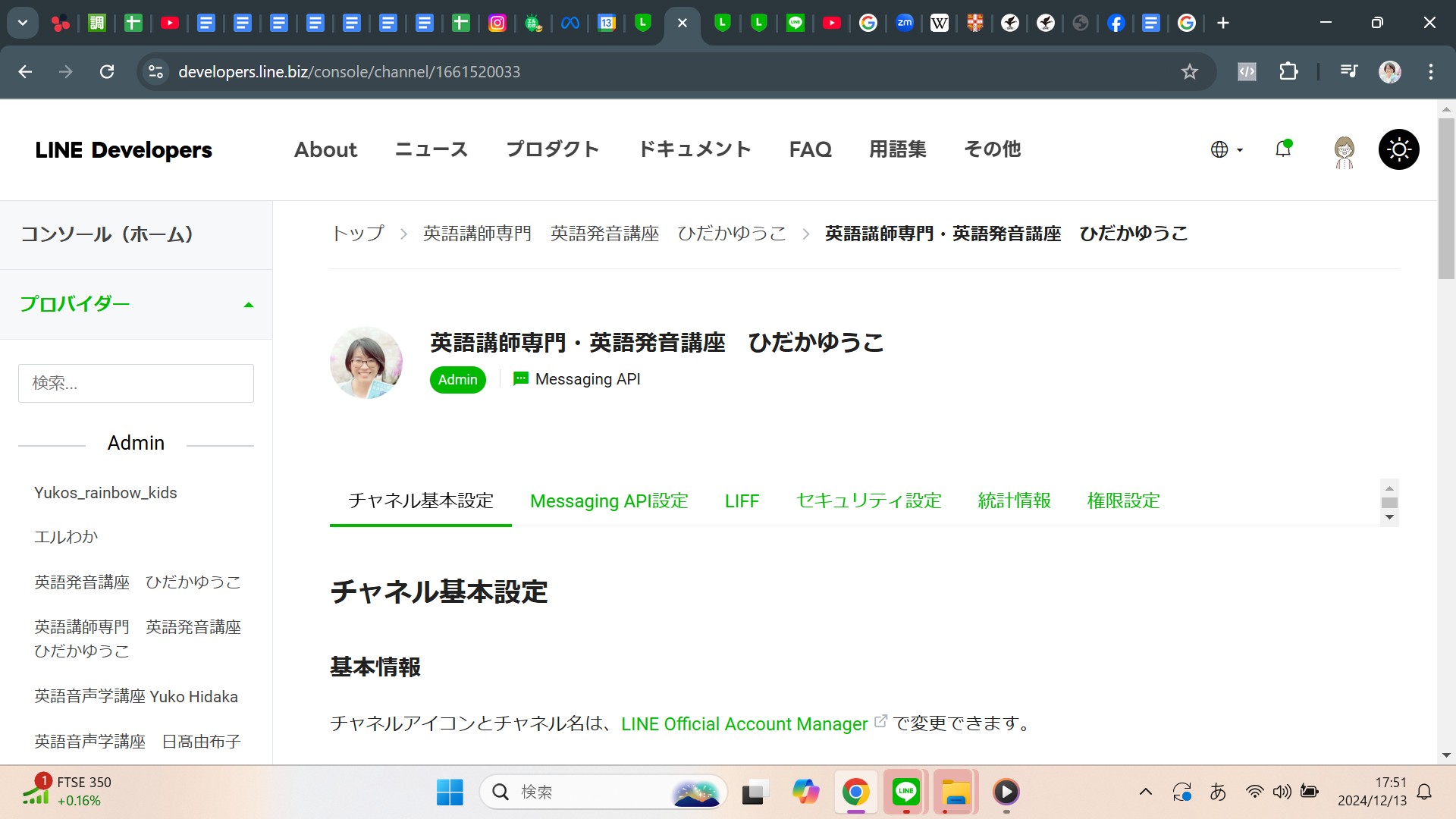The height and width of the screenshot is (819, 1456).
Task: Click the トップ breadcrumb
Action: coord(358,234)
